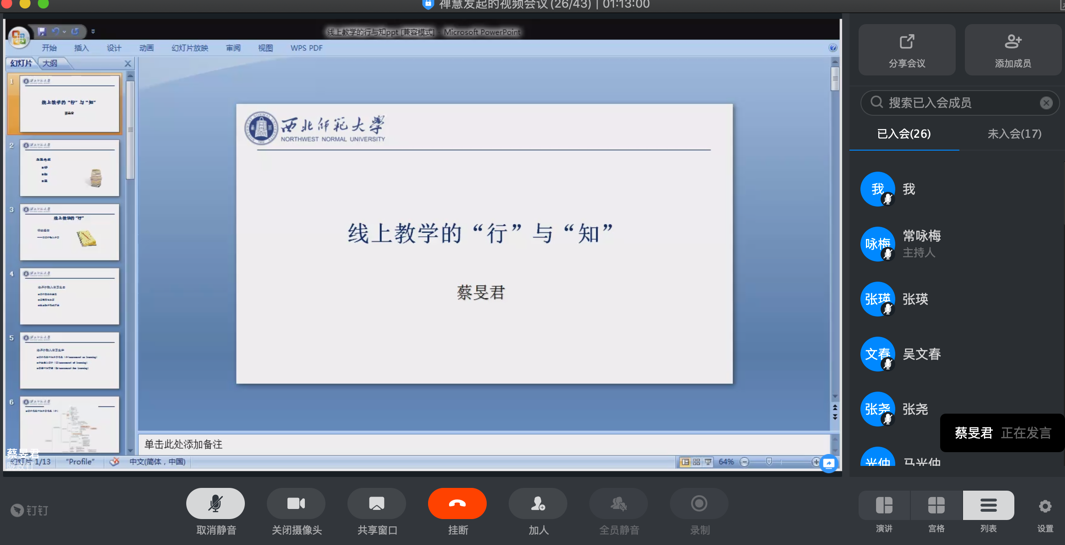This screenshot has height=545, width=1065.
Task: Open the 幻灯片放映 ribbon tab
Action: click(x=190, y=48)
